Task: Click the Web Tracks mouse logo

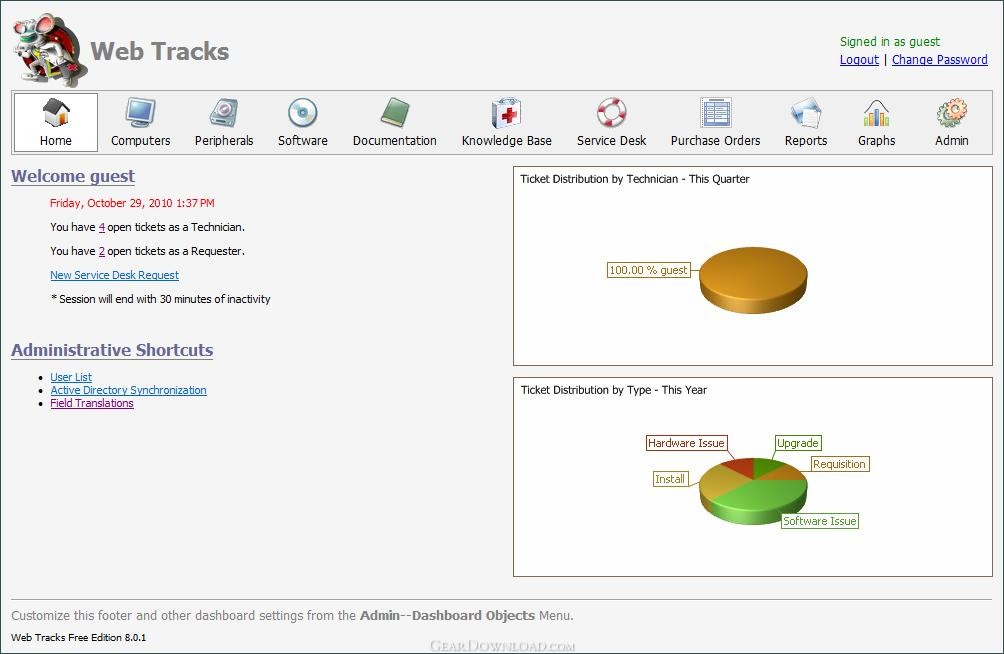Action: coord(48,50)
